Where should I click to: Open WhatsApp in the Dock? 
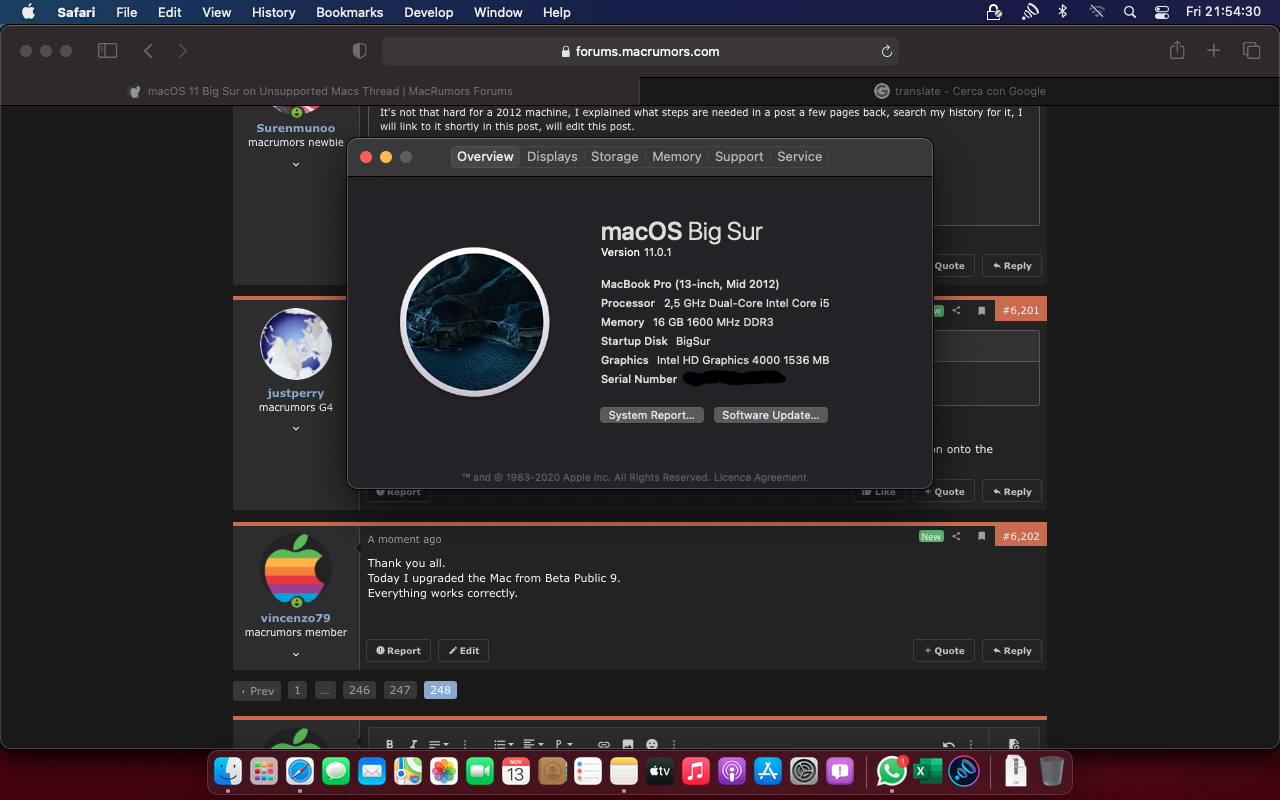(891, 771)
